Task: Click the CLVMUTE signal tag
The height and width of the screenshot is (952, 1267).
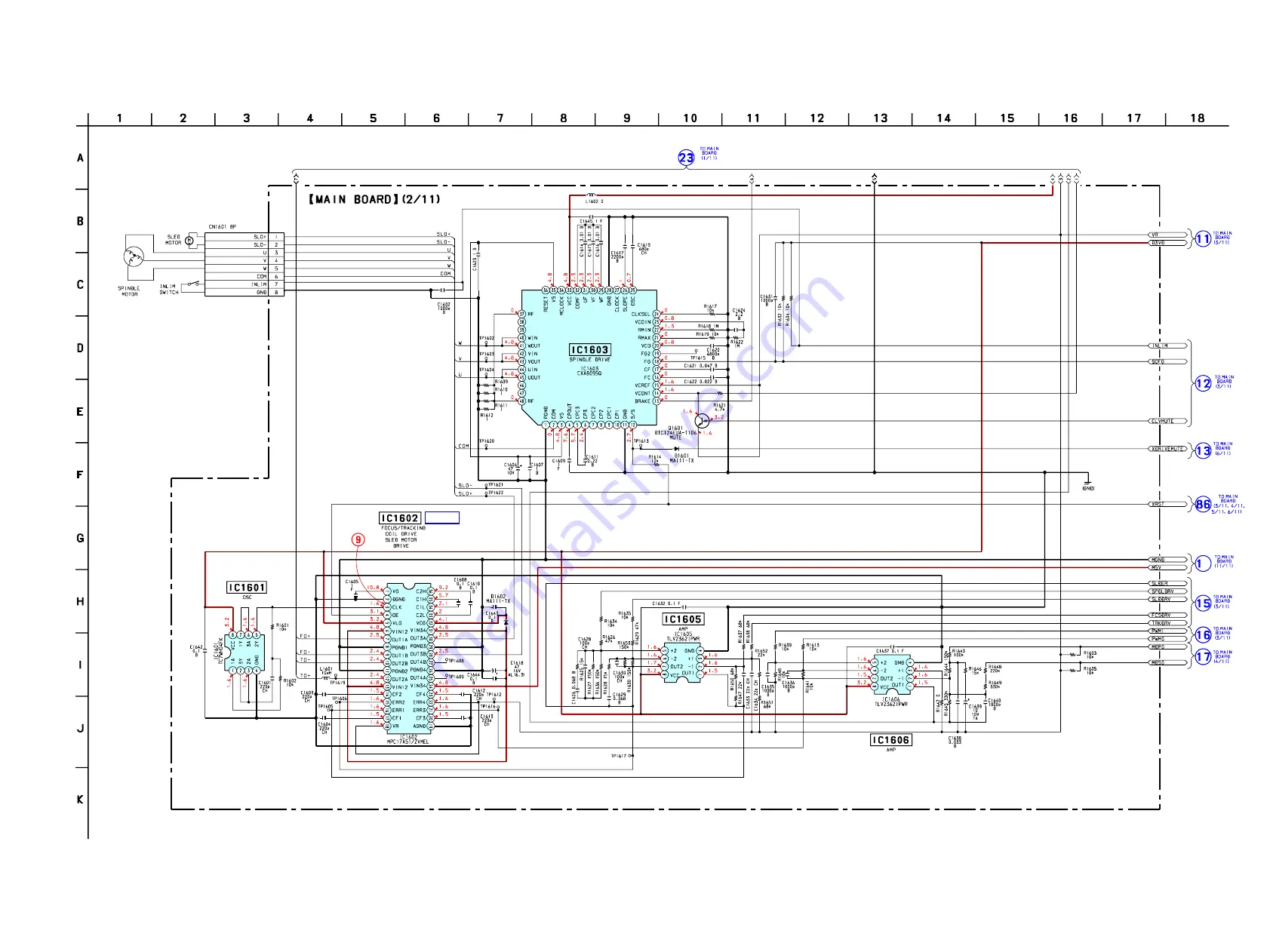Action: tap(1167, 421)
